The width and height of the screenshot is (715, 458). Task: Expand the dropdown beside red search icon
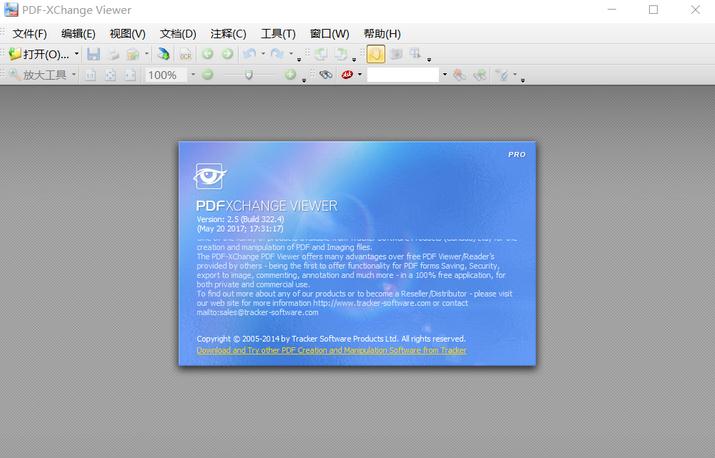(360, 74)
